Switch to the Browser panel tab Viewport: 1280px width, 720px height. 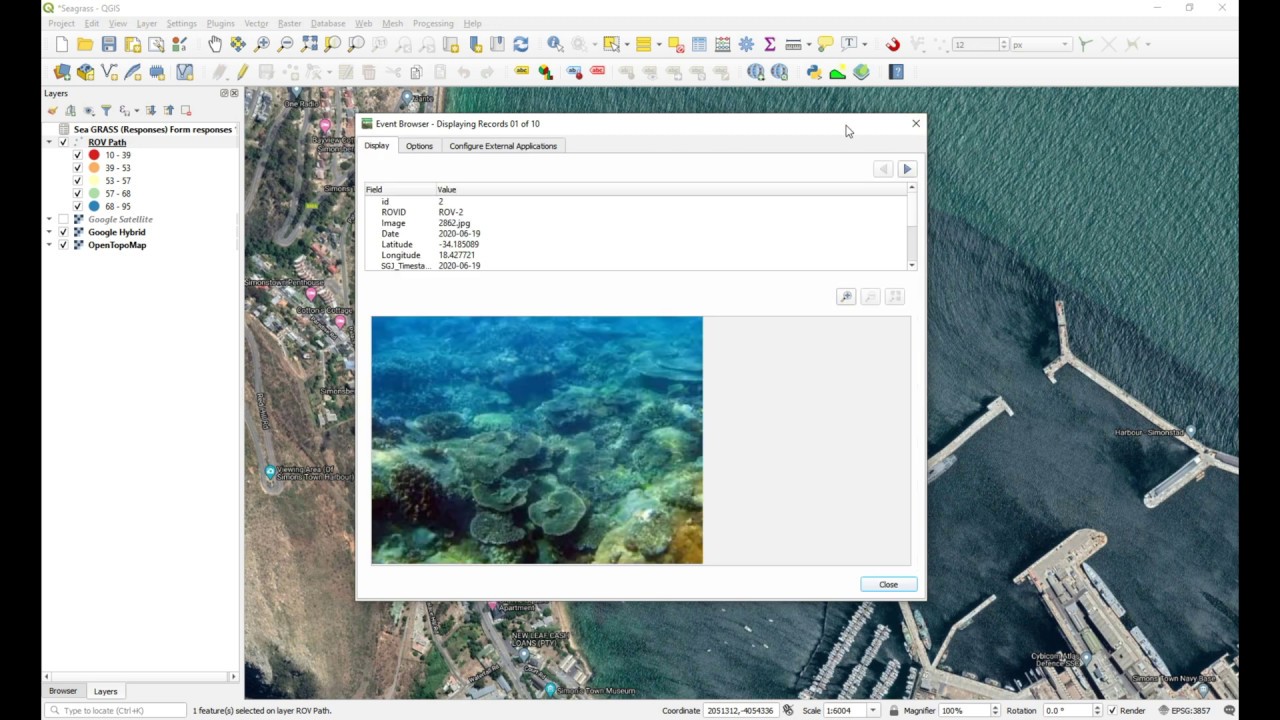tap(63, 691)
